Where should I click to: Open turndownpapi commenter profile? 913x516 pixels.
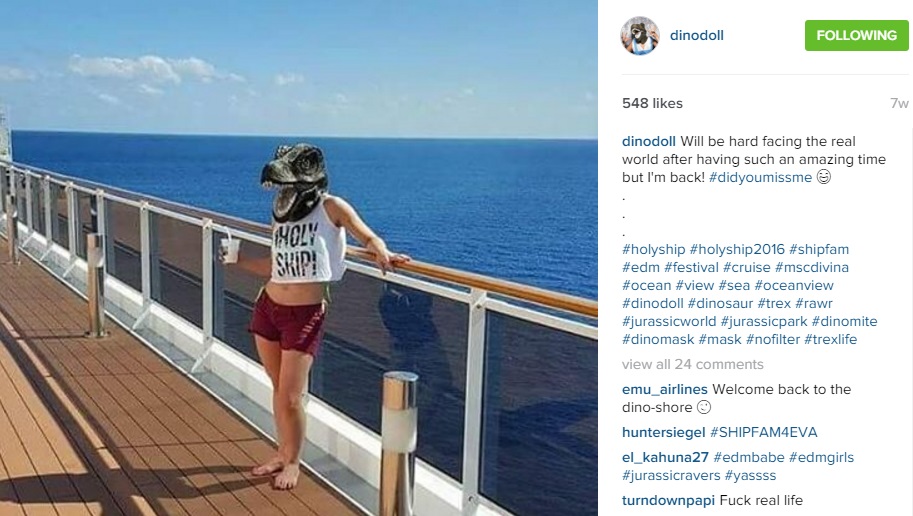(x=668, y=501)
